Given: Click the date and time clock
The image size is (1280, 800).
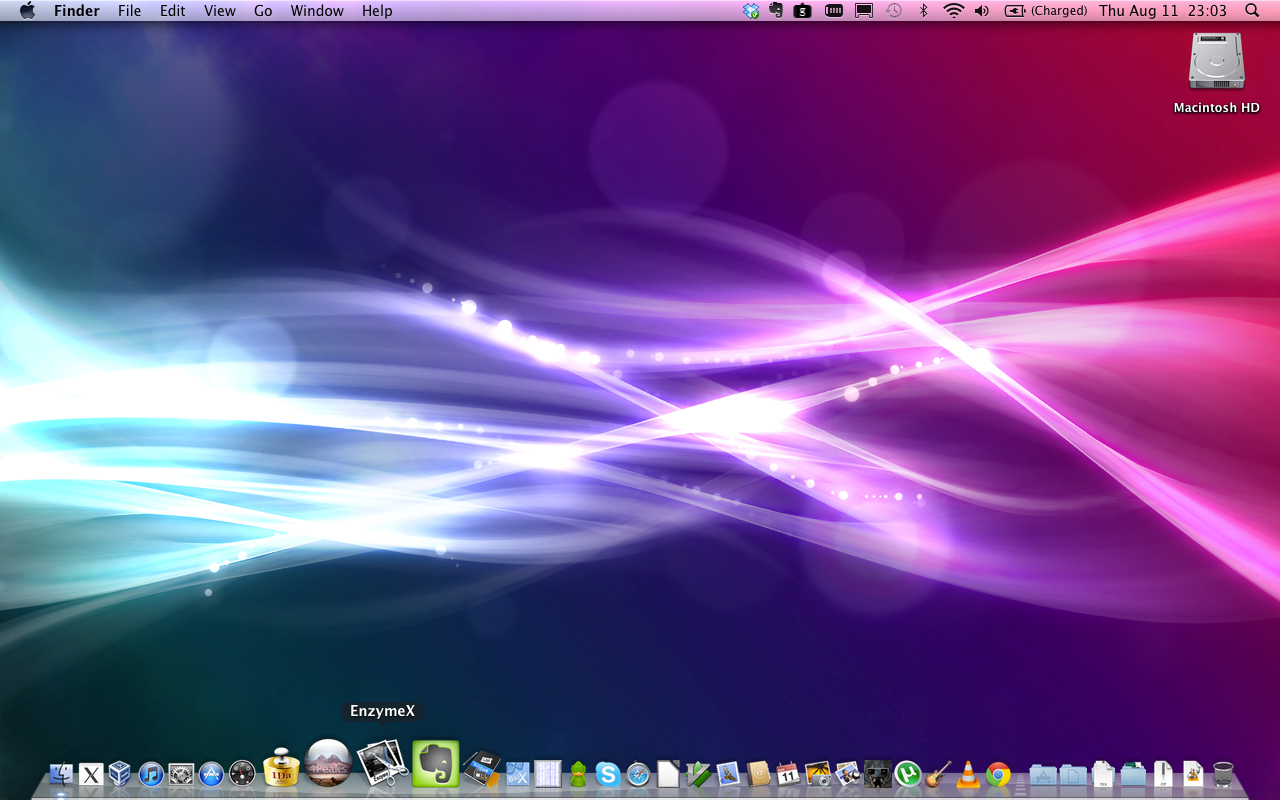Looking at the screenshot, I should [1162, 11].
